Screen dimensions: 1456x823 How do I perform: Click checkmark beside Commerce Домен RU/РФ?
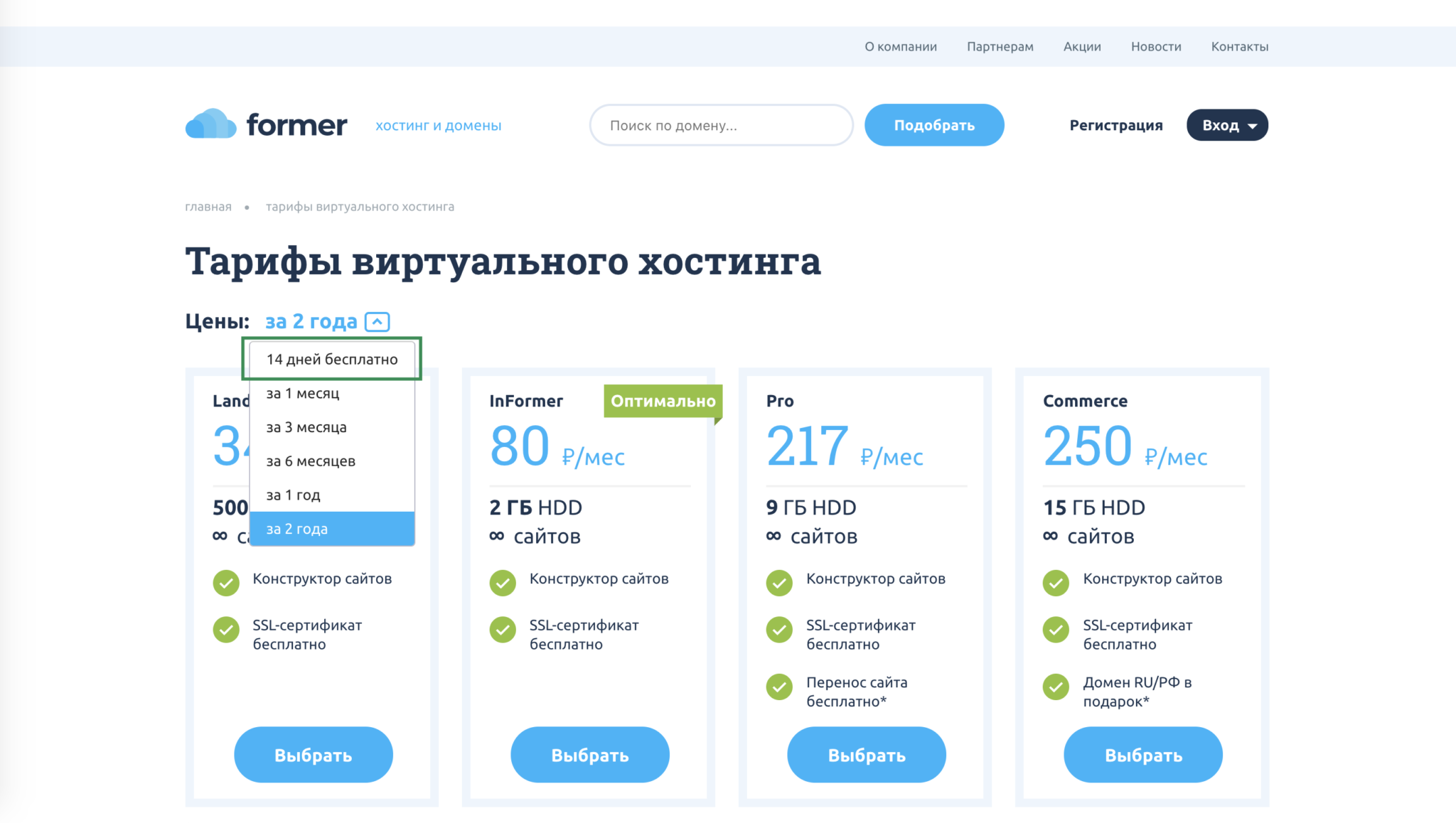coord(1056,687)
